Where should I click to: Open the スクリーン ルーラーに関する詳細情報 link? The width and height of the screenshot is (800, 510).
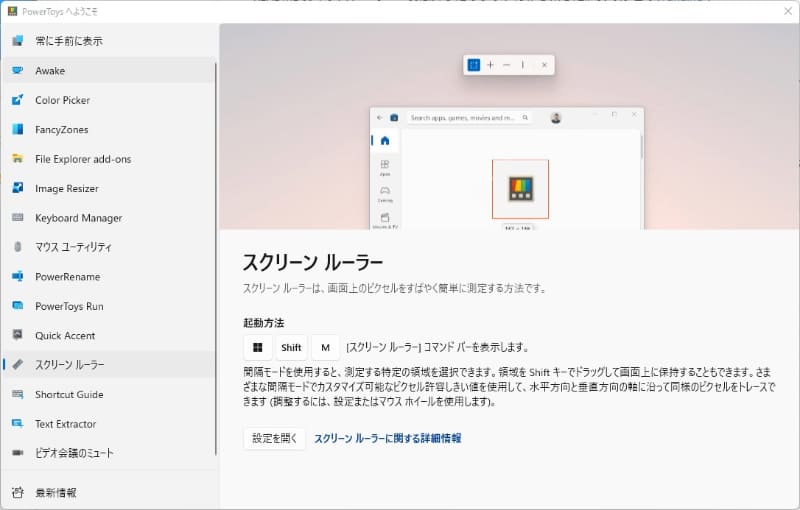point(388,439)
